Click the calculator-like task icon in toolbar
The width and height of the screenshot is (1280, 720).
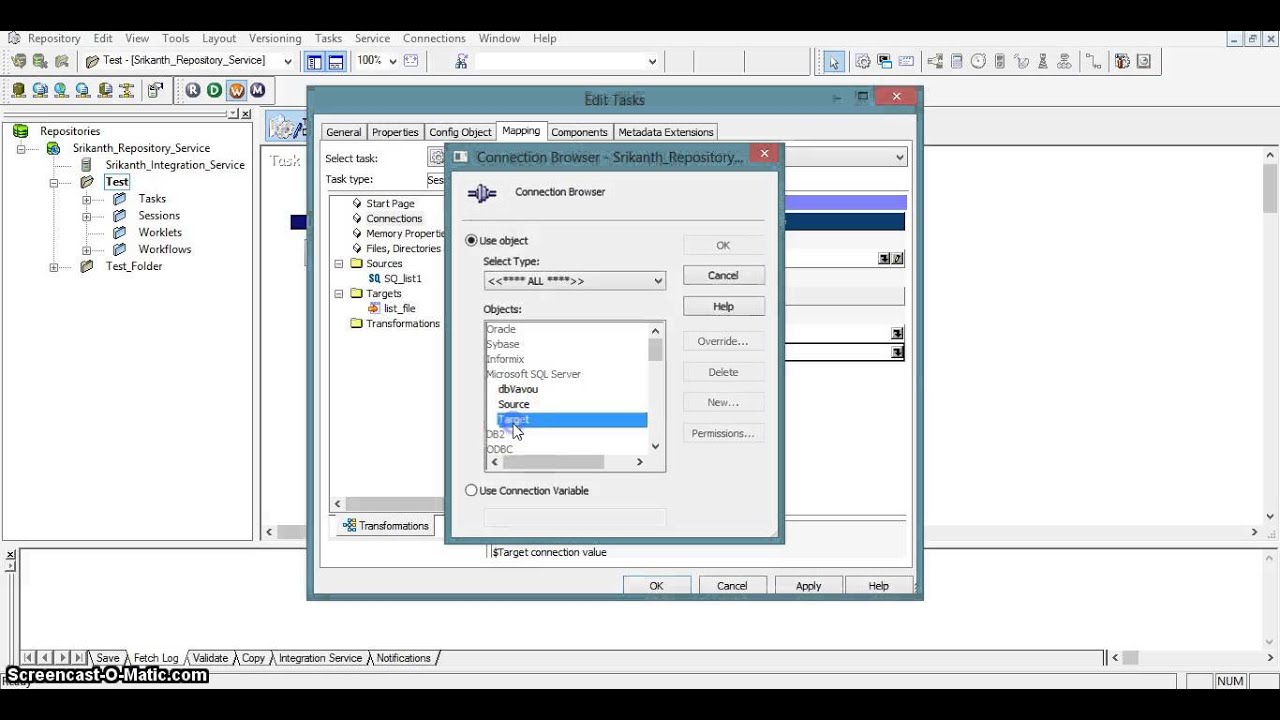click(x=956, y=62)
